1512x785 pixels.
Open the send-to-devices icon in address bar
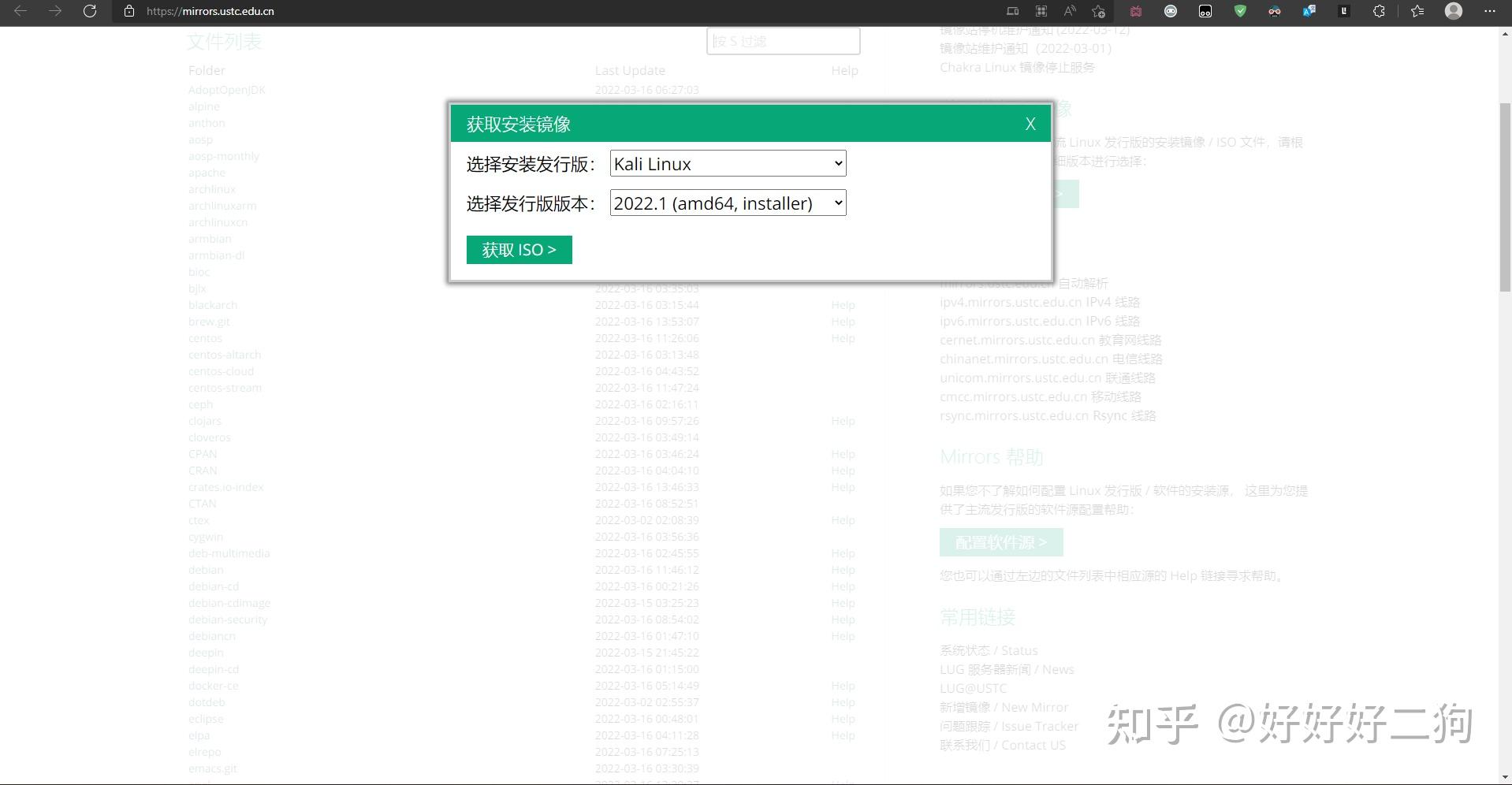point(1013,11)
